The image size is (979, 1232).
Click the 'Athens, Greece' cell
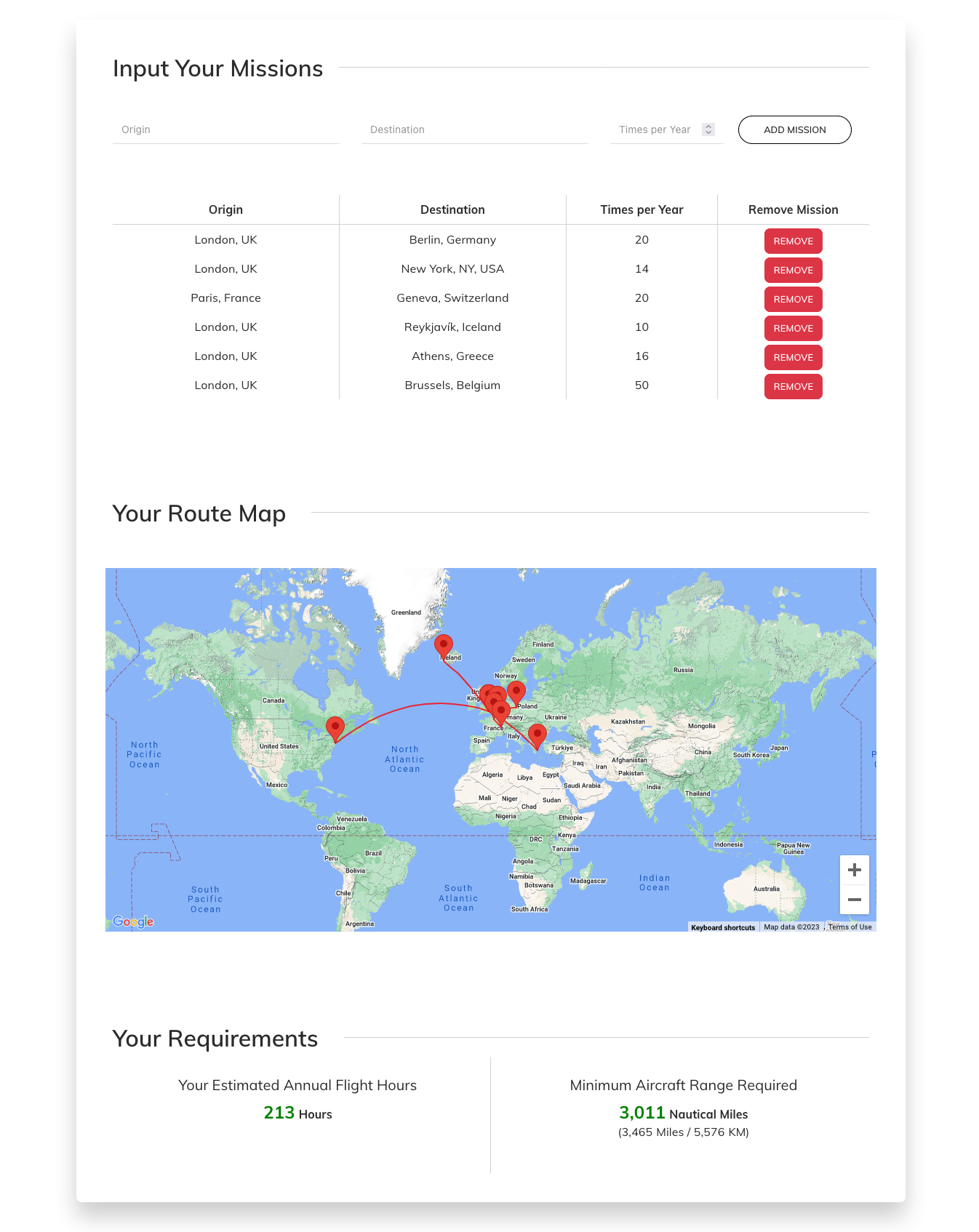pos(452,356)
